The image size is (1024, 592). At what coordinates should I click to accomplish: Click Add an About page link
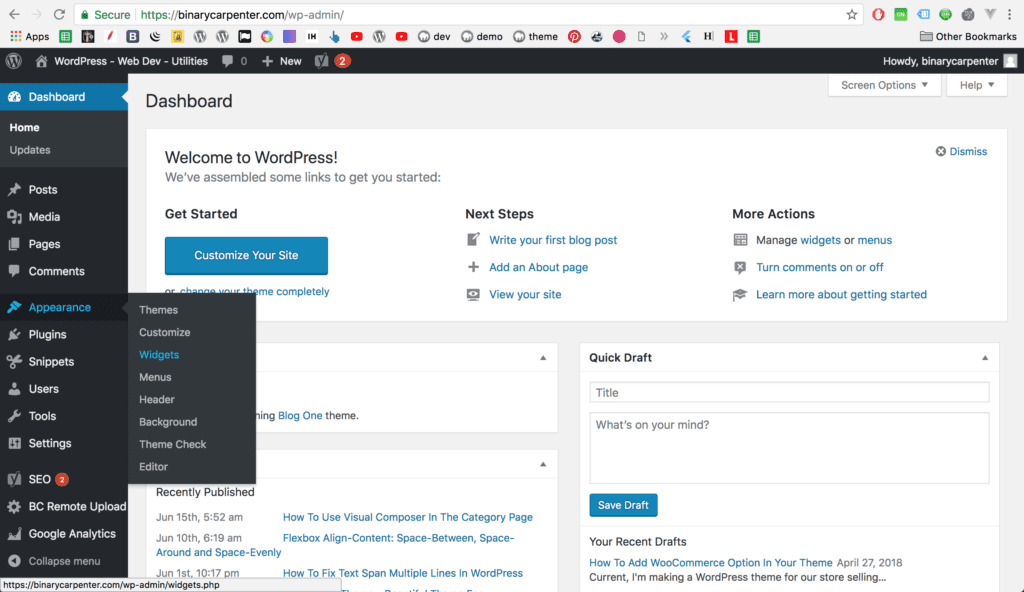tap(539, 267)
